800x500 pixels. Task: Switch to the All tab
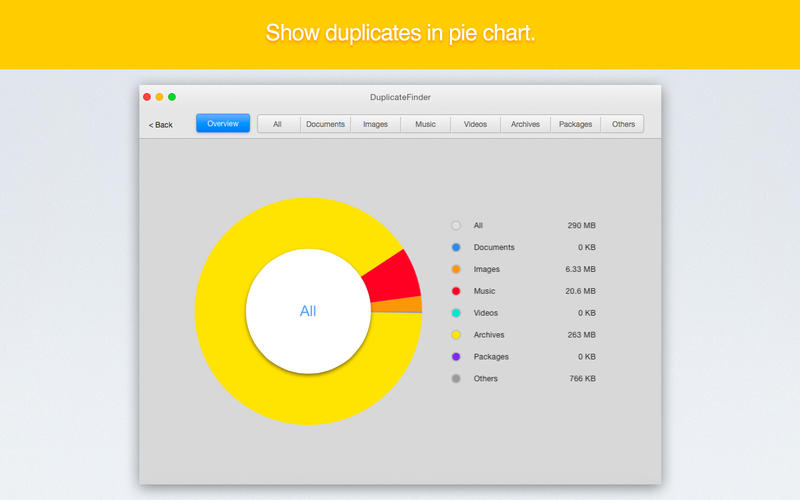279,124
